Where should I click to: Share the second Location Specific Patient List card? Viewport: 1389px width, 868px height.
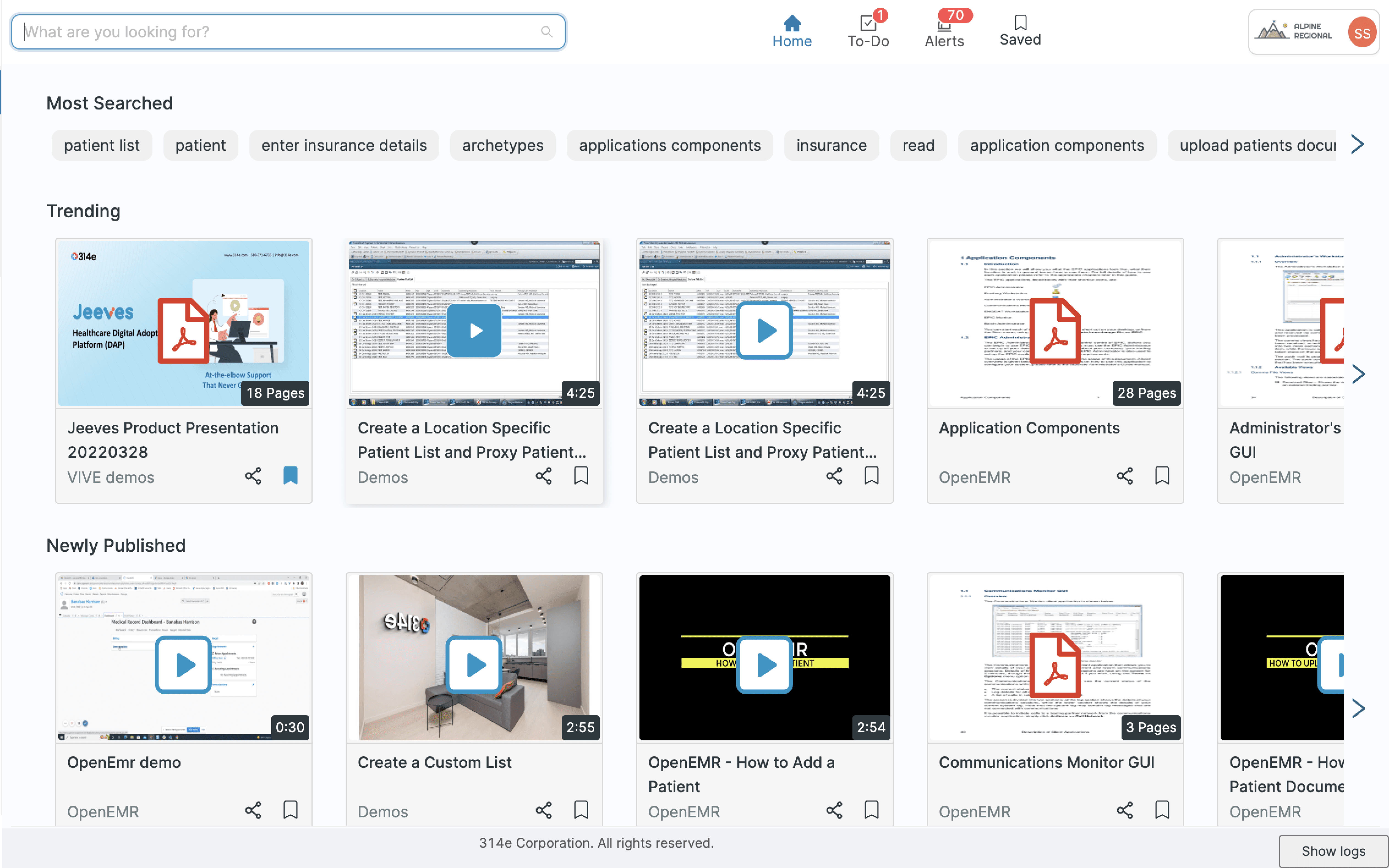(x=834, y=476)
